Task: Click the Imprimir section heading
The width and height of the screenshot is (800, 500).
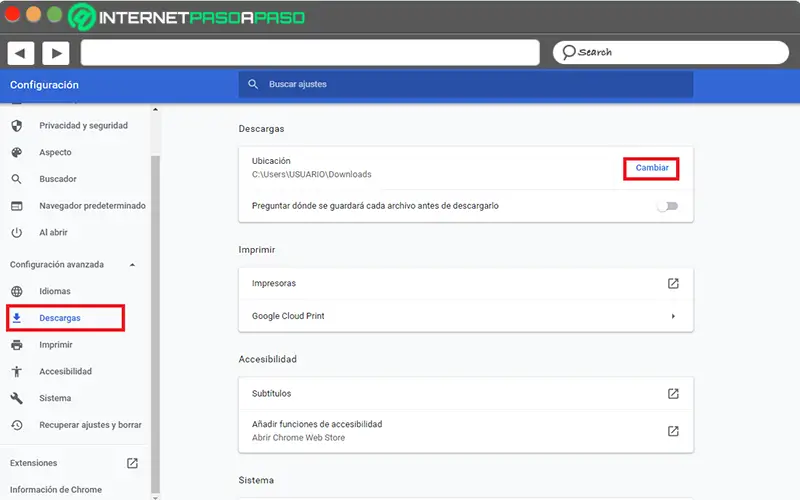Action: 257,249
